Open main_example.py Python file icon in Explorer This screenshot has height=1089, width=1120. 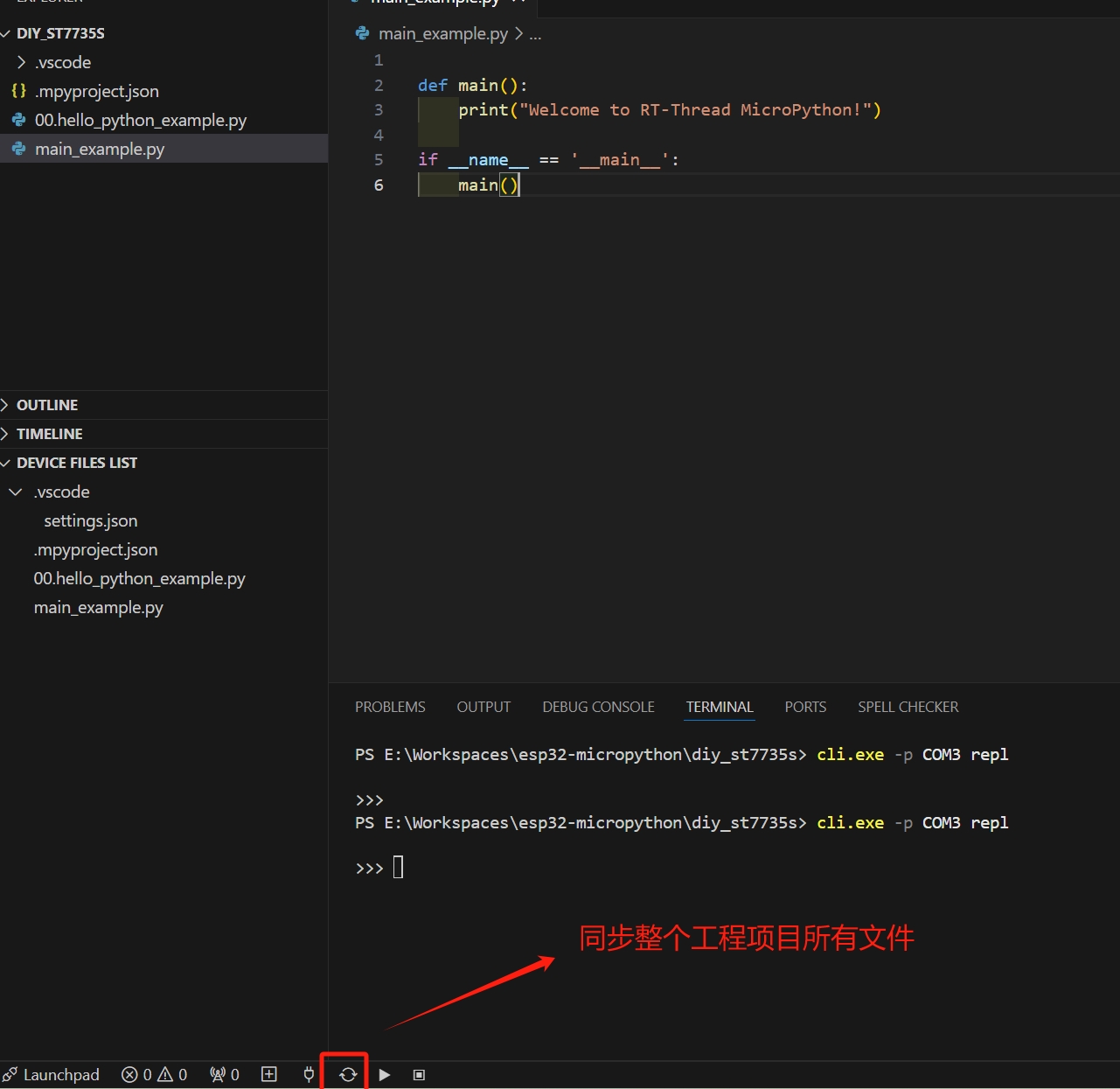(18, 149)
